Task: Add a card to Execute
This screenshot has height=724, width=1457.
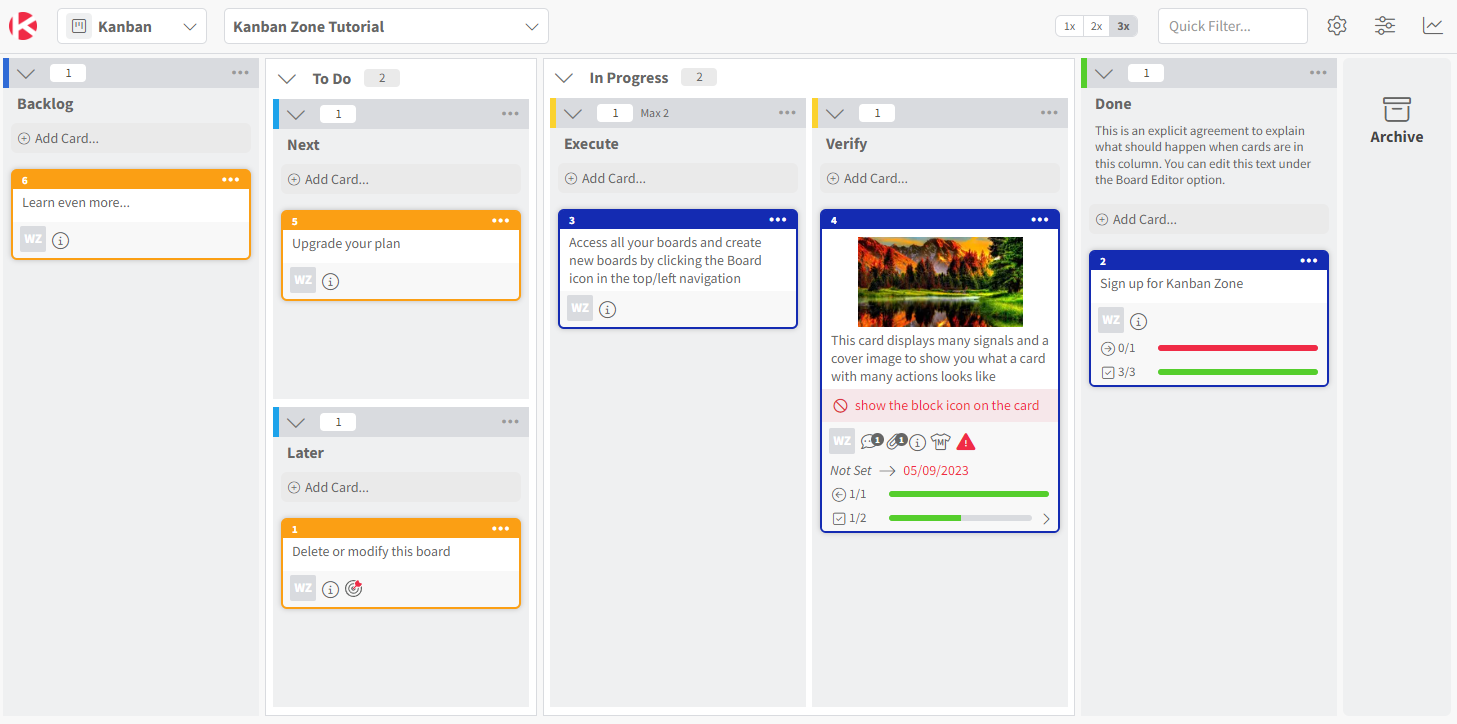Action: 678,178
